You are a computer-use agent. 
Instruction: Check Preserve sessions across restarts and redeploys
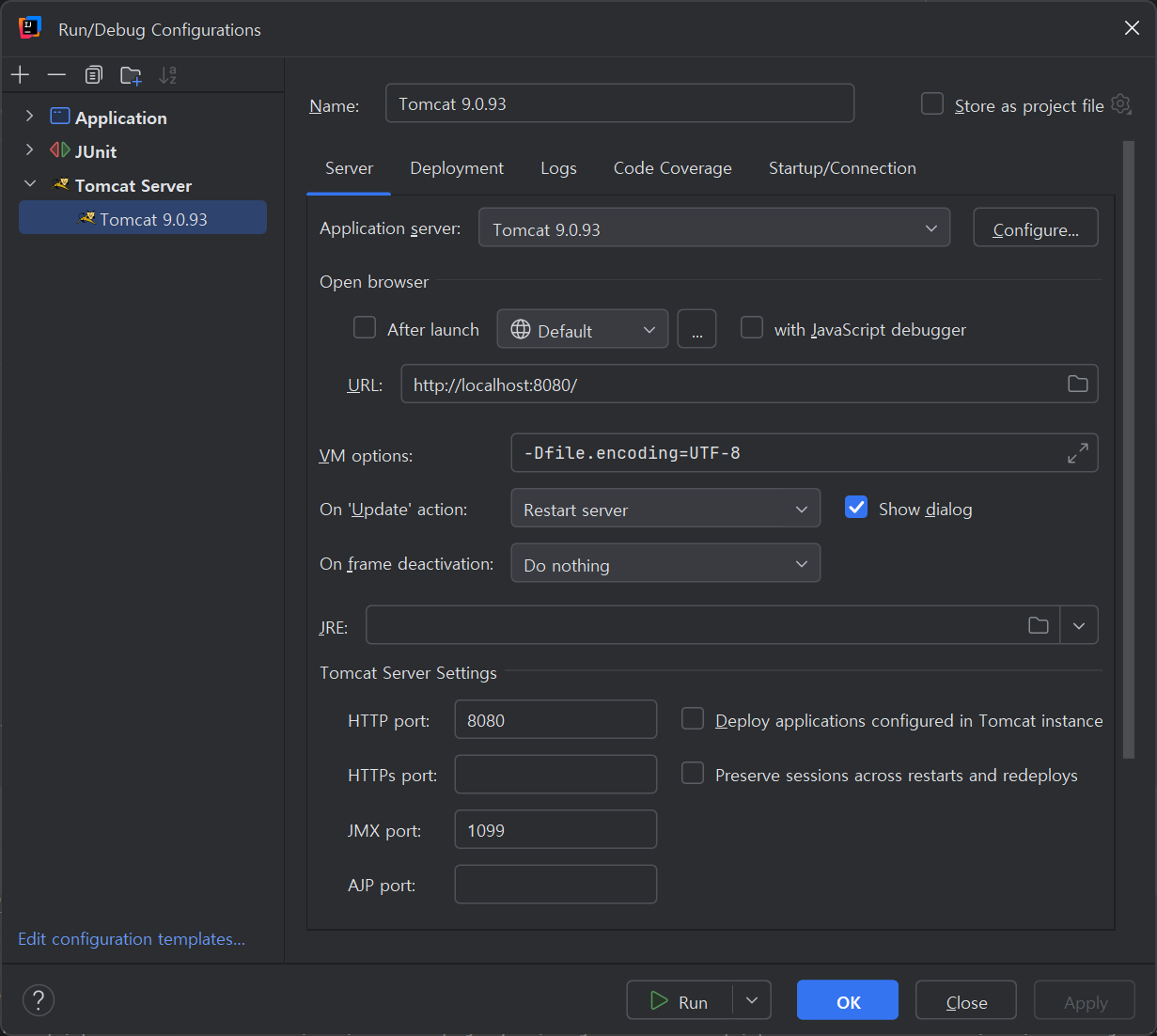[x=693, y=774]
